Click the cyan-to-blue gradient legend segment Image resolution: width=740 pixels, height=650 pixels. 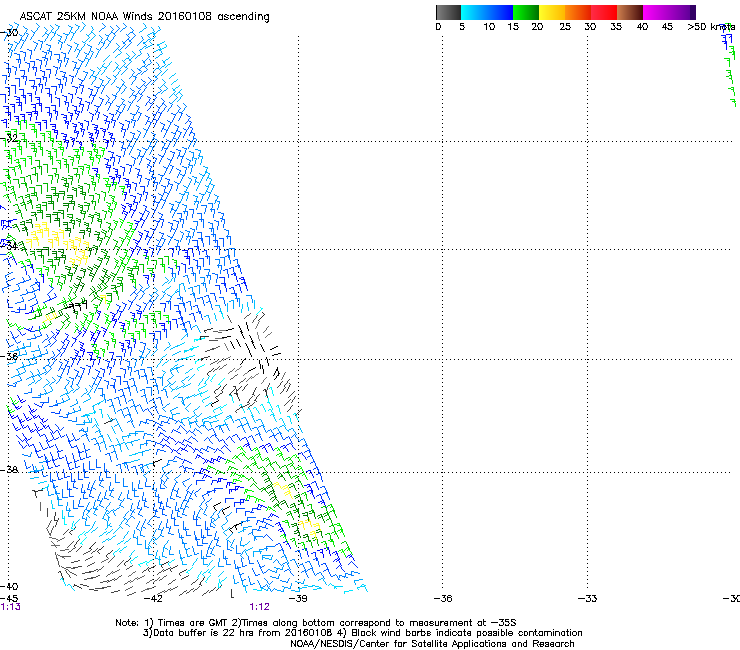[487, 12]
